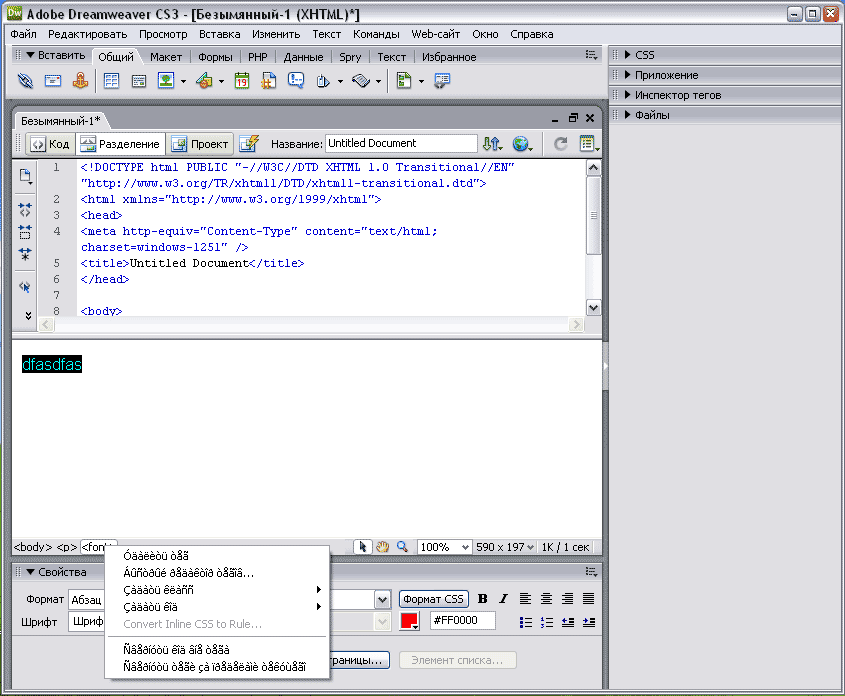Viewport: 845px width, 696px height.
Task: Click Preview in Browser globe icon
Action: click(x=522, y=143)
